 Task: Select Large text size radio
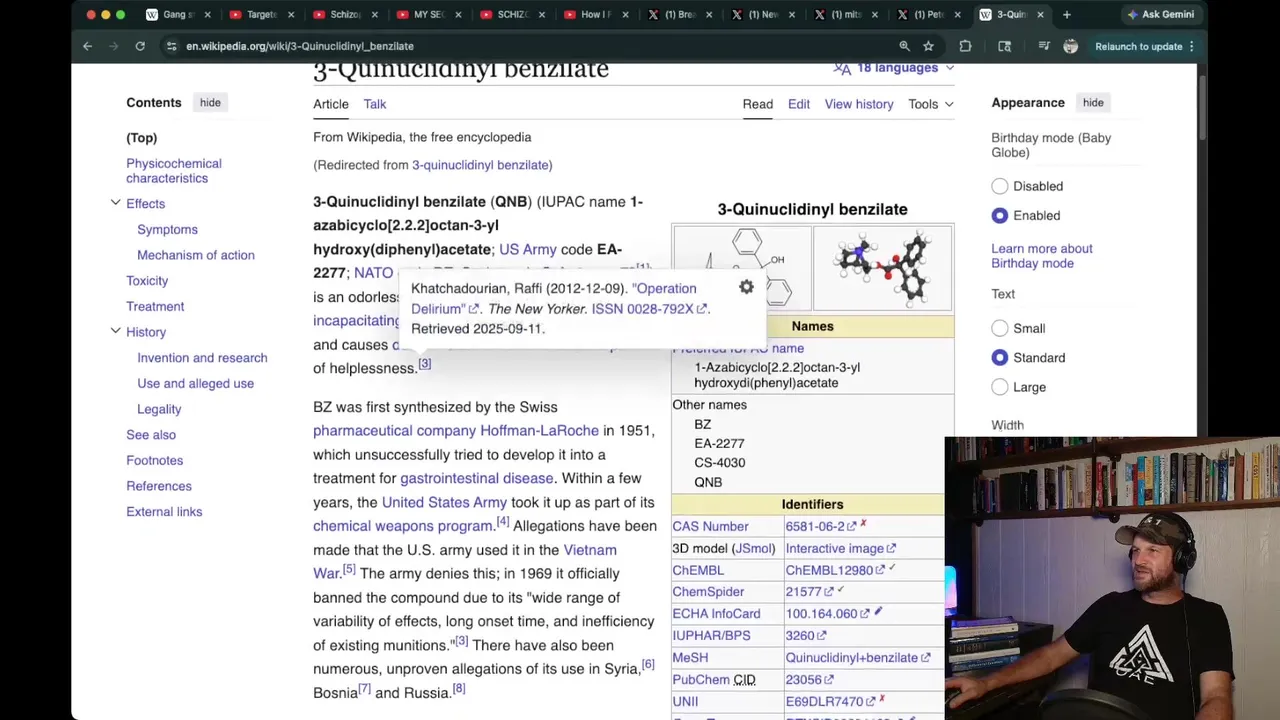999,387
